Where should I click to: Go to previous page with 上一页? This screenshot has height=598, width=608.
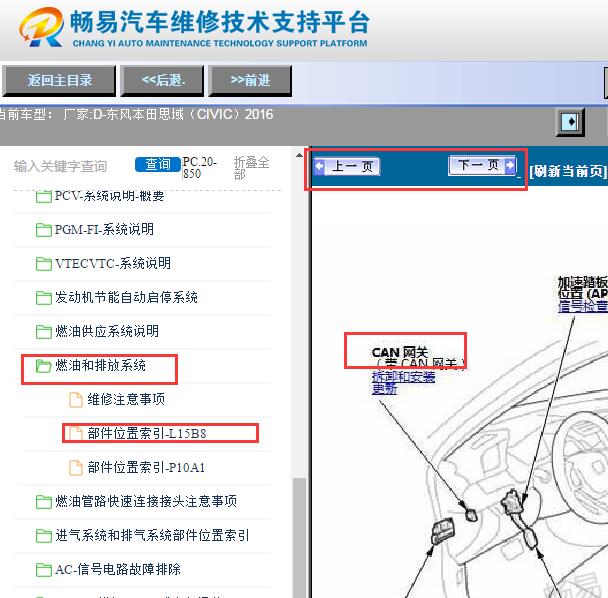coord(347,166)
